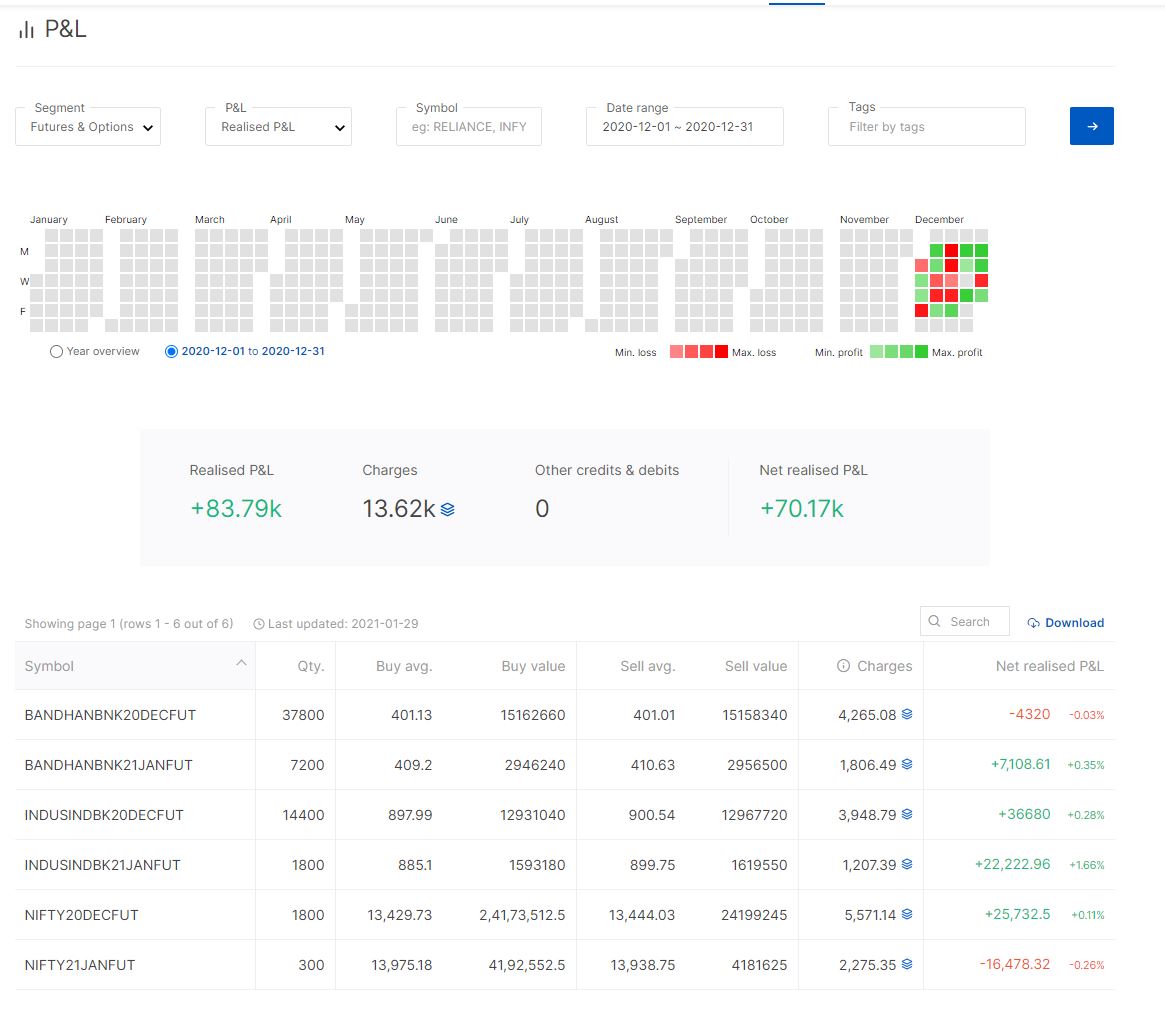Click the 4,265.08 charges value
The width and height of the screenshot is (1165, 1017).
coord(867,715)
